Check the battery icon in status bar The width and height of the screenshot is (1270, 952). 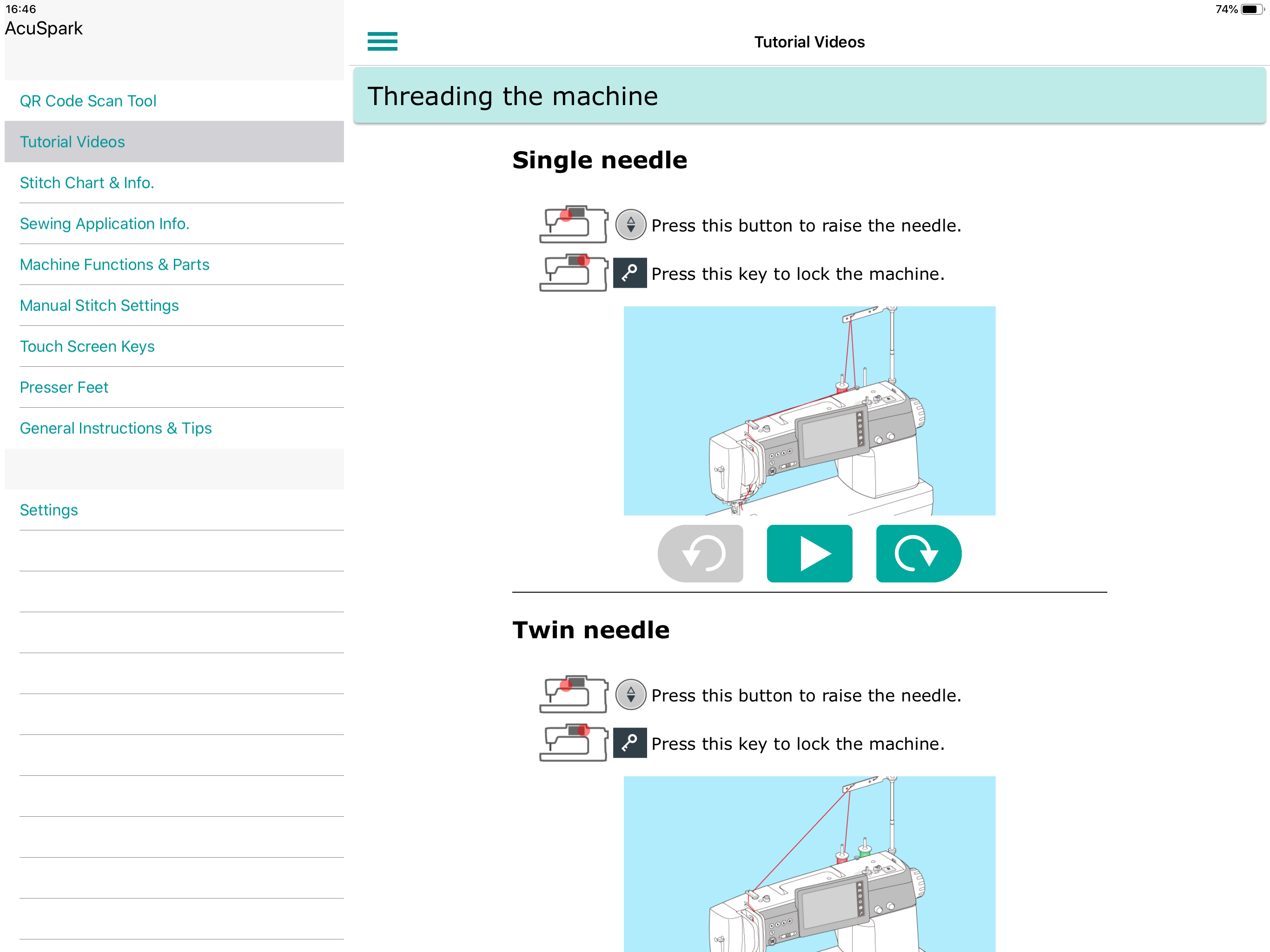(x=1252, y=9)
